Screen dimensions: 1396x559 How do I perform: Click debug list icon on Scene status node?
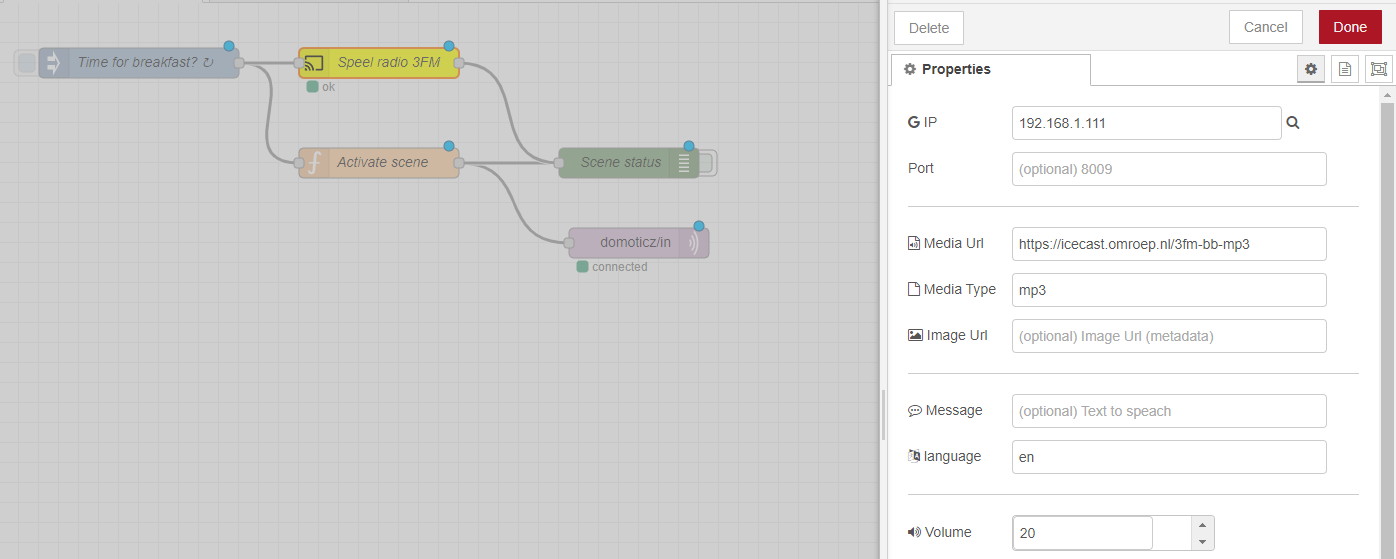click(684, 163)
